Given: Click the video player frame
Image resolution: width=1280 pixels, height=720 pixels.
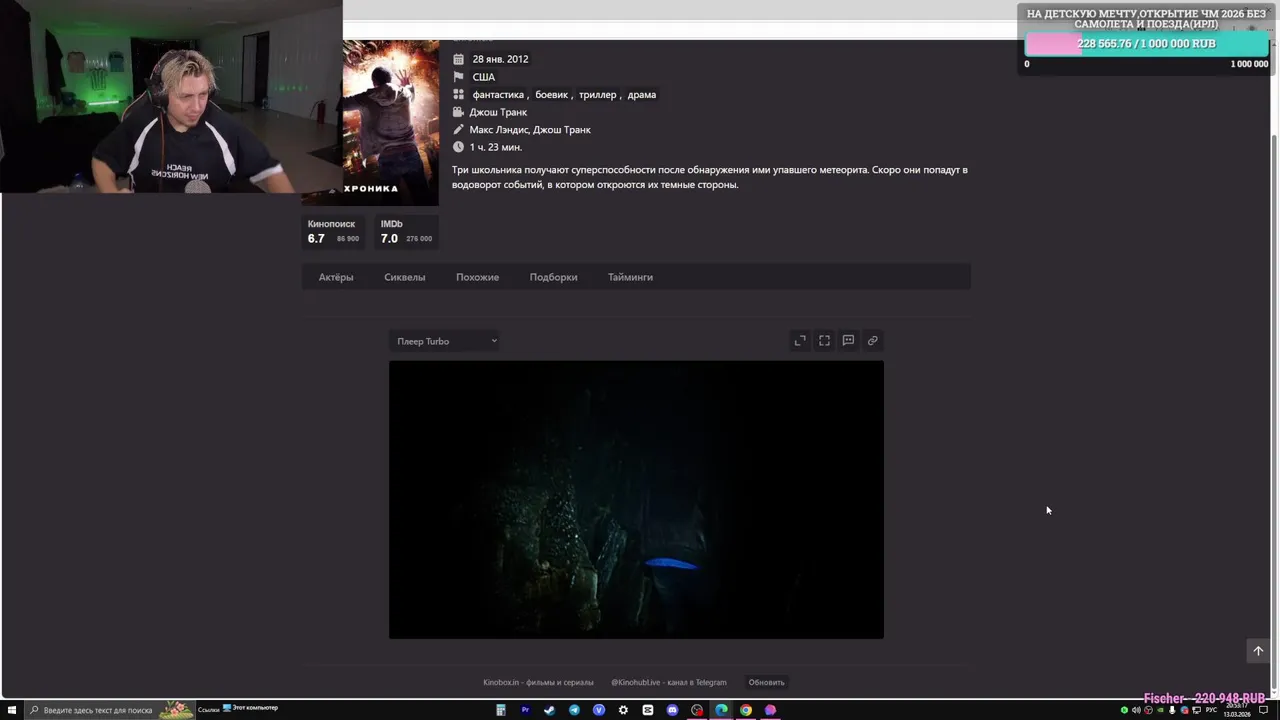Looking at the screenshot, I should pos(636,499).
